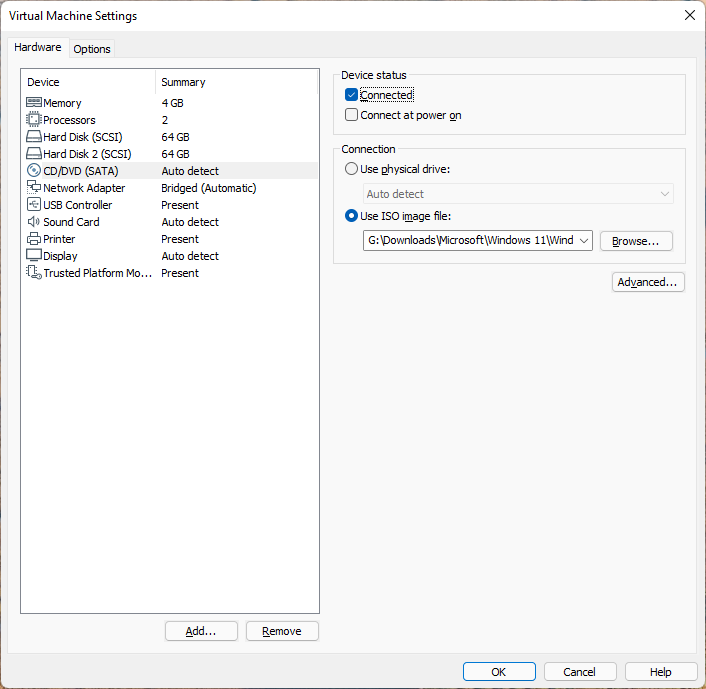Screen dimensions: 706x689
Task: Click the Sound Card speaker icon
Action: tap(34, 222)
